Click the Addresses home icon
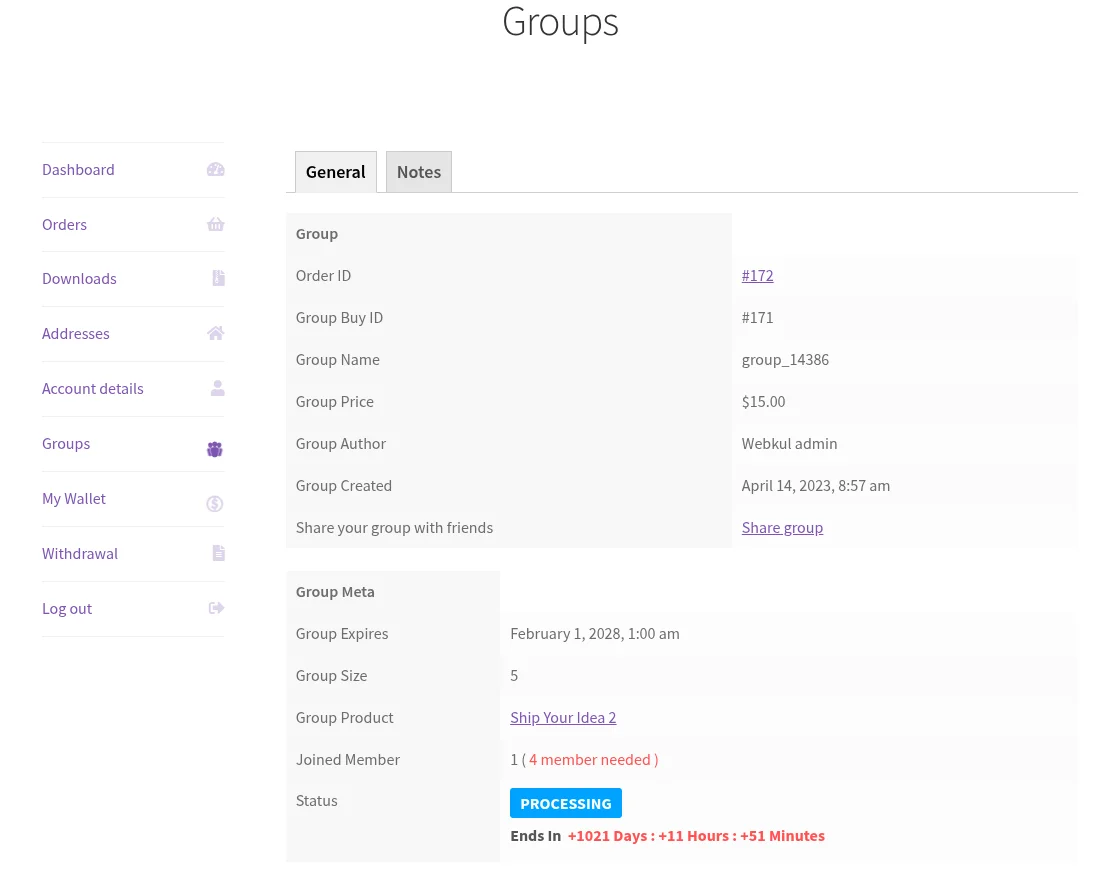1120x880 pixels. (x=215, y=333)
